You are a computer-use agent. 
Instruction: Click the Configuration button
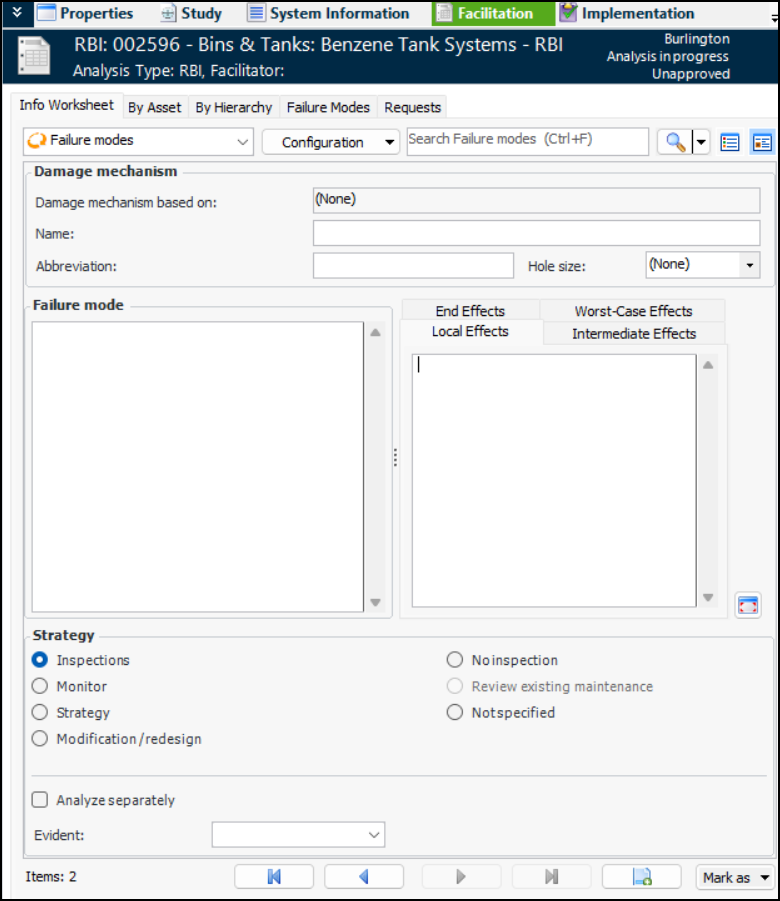point(330,142)
